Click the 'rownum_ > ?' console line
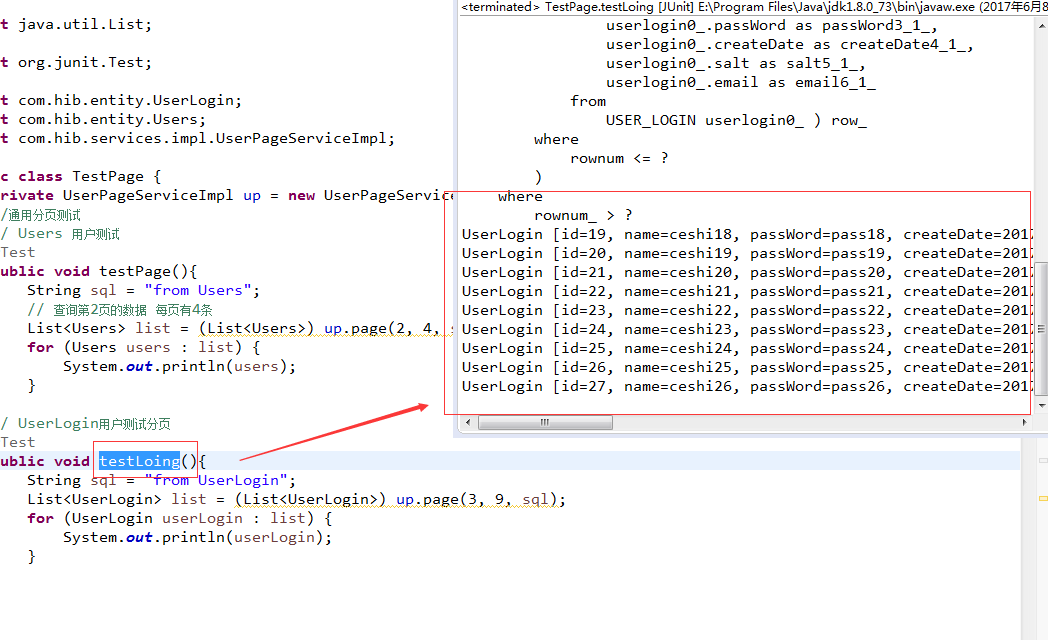The height and width of the screenshot is (640, 1048). coord(583,216)
